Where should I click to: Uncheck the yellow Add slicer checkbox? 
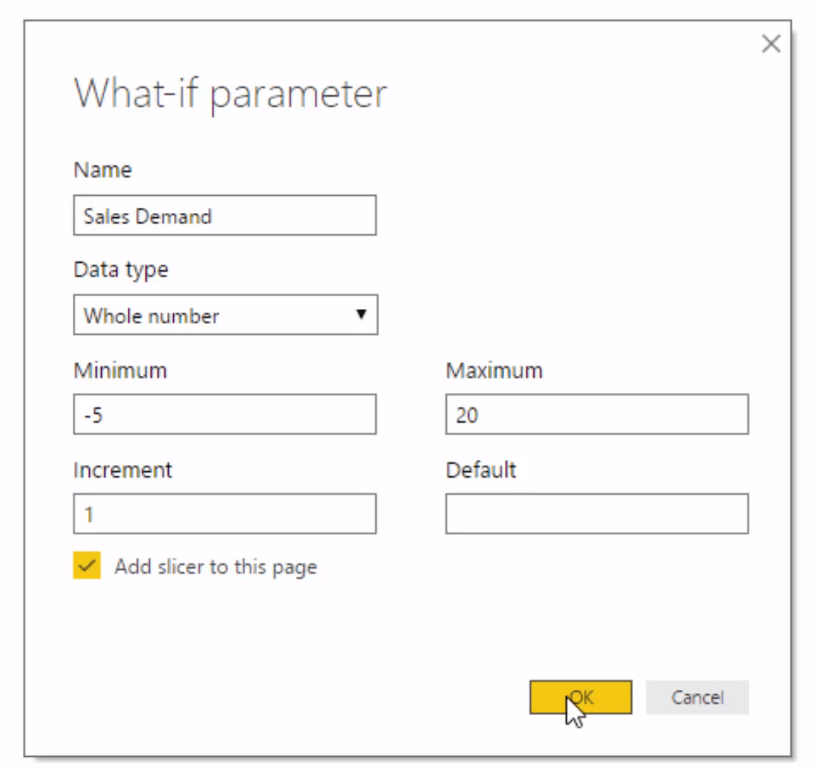pos(87,565)
